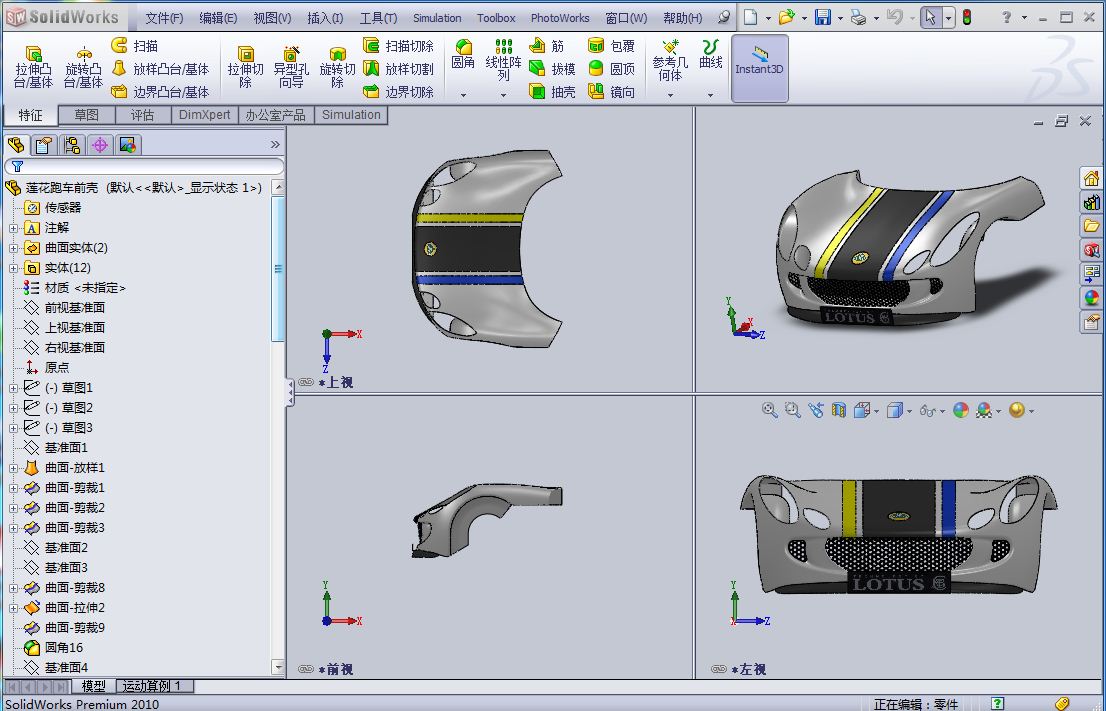The image size is (1106, 711).
Task: Select the 圆顶 dome tool
Action: pyautogui.click(x=612, y=69)
